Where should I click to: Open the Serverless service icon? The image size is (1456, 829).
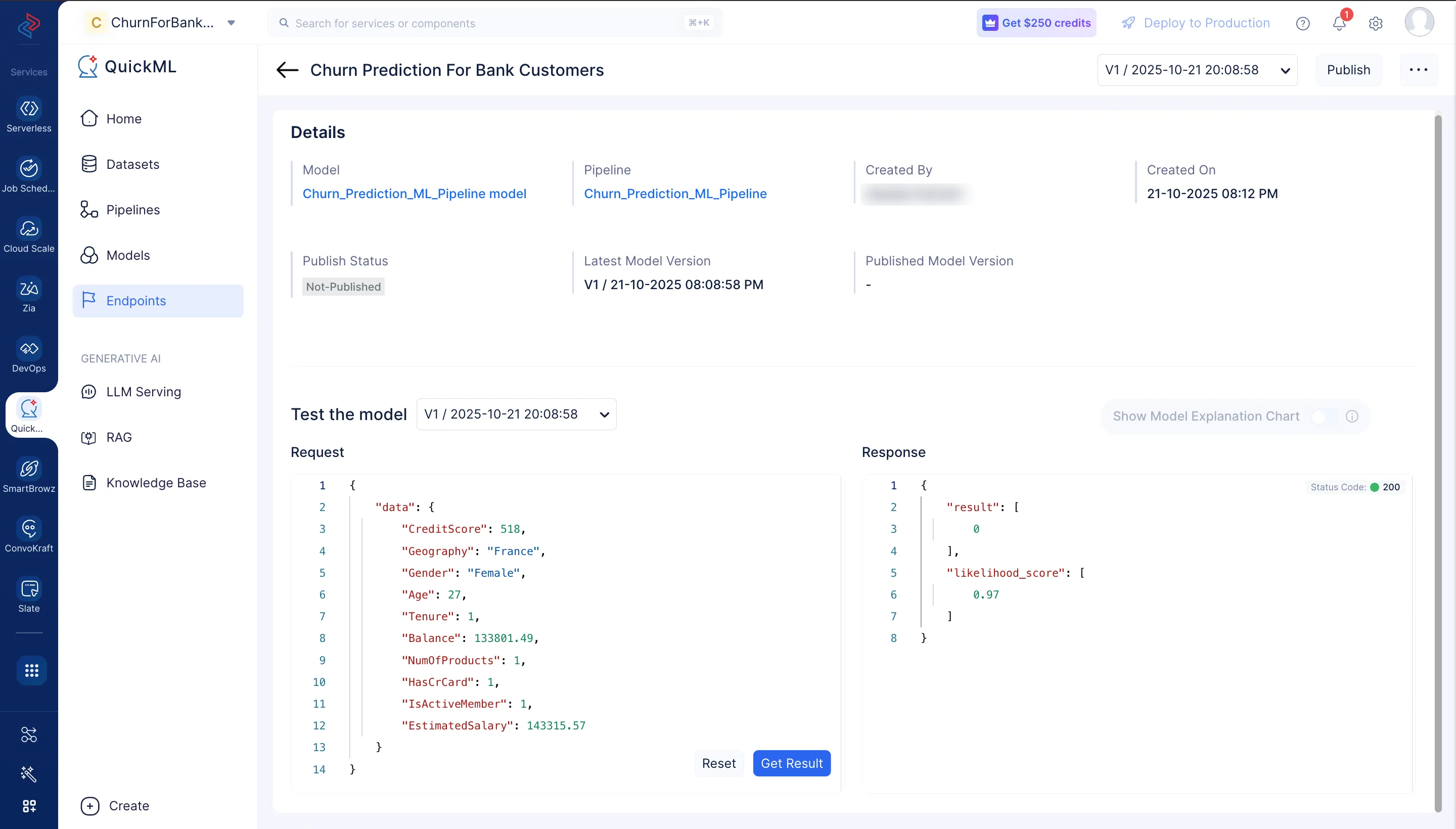[29, 108]
